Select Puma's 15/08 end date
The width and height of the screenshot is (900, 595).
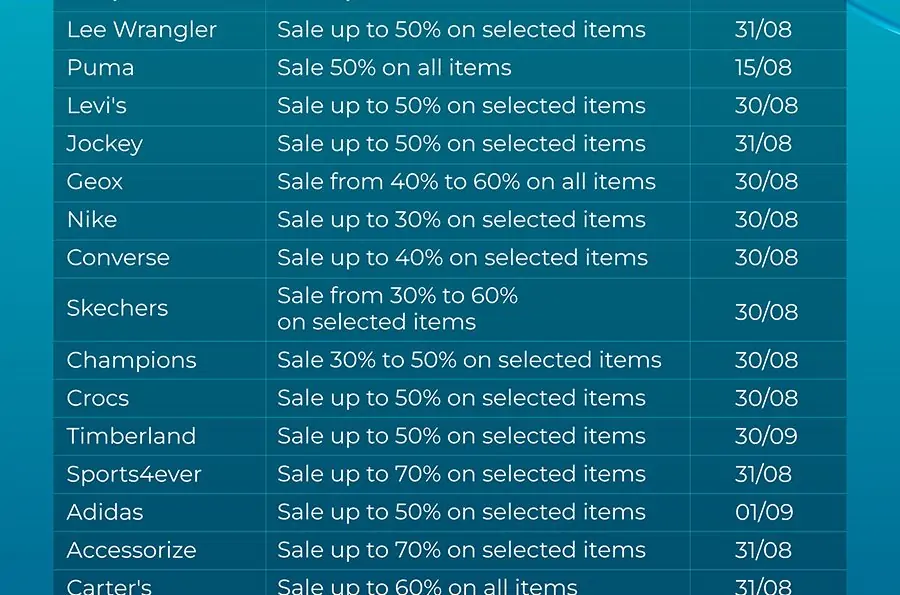point(763,68)
